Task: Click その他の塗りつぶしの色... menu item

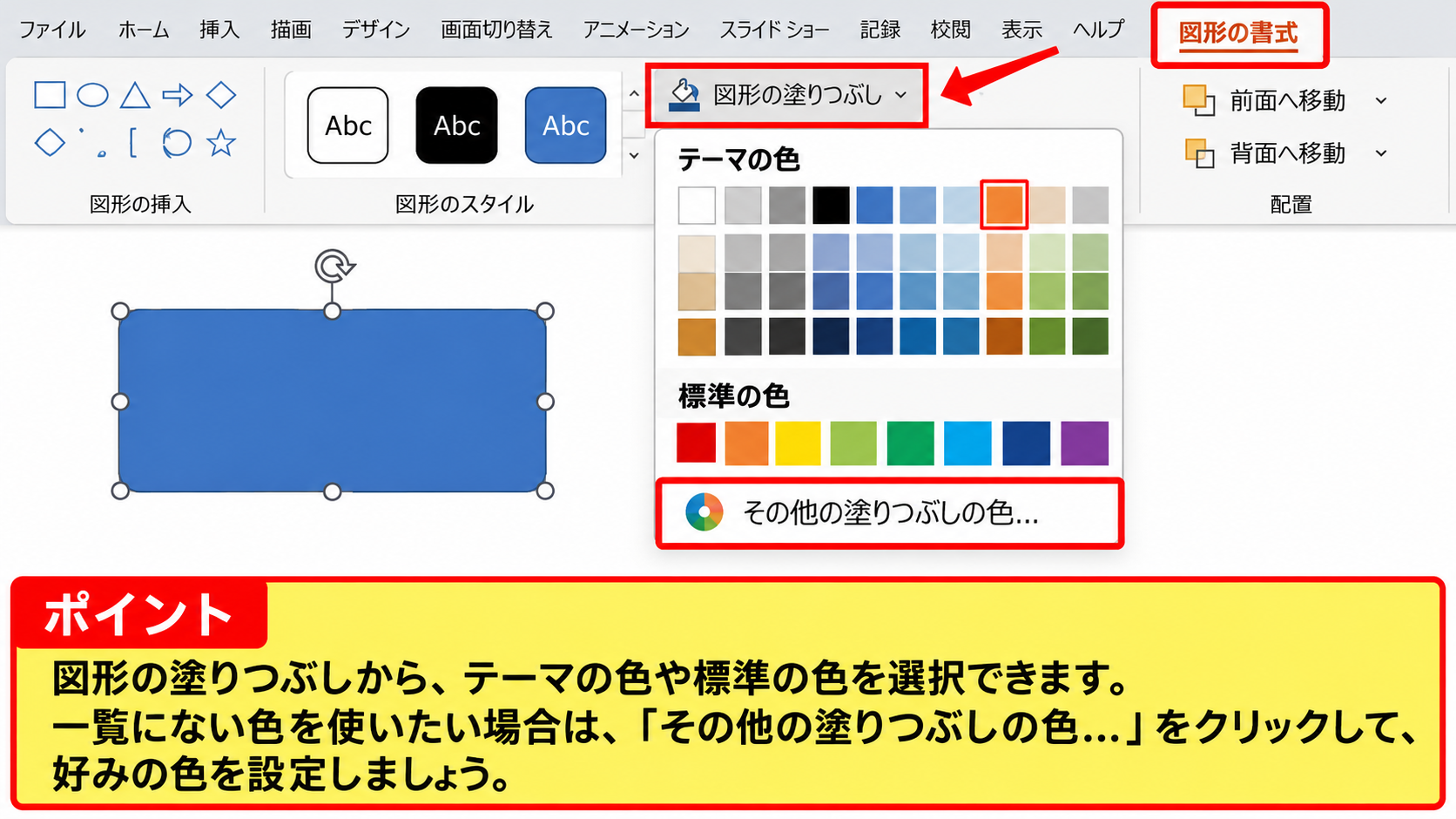Action: (x=889, y=513)
